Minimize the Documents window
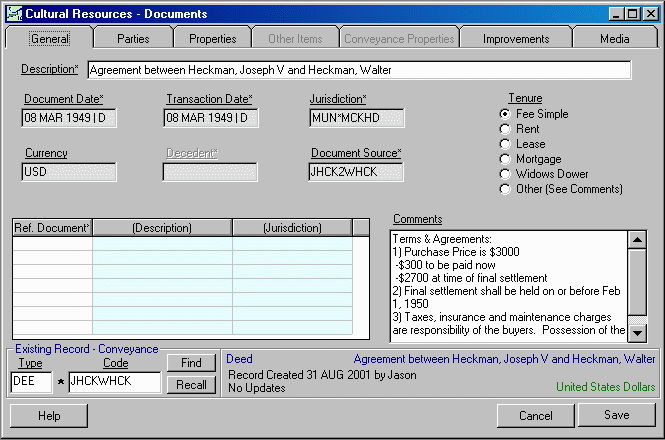This screenshot has height=440, width=665. point(616,14)
